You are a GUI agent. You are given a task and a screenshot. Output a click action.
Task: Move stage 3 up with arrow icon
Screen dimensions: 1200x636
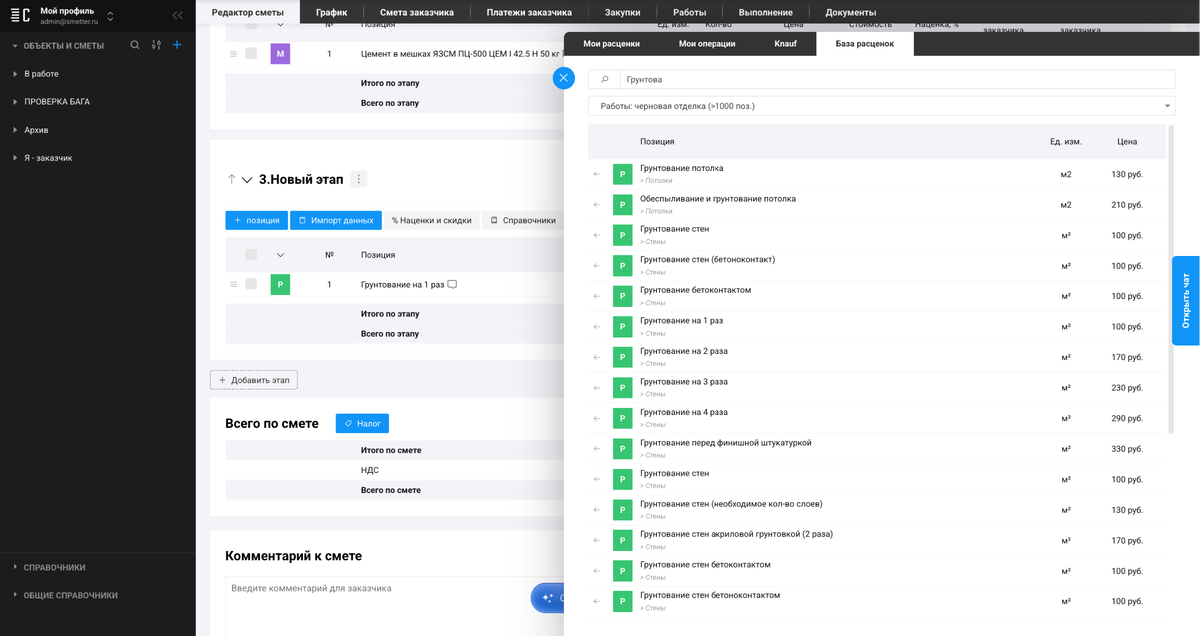(231, 179)
